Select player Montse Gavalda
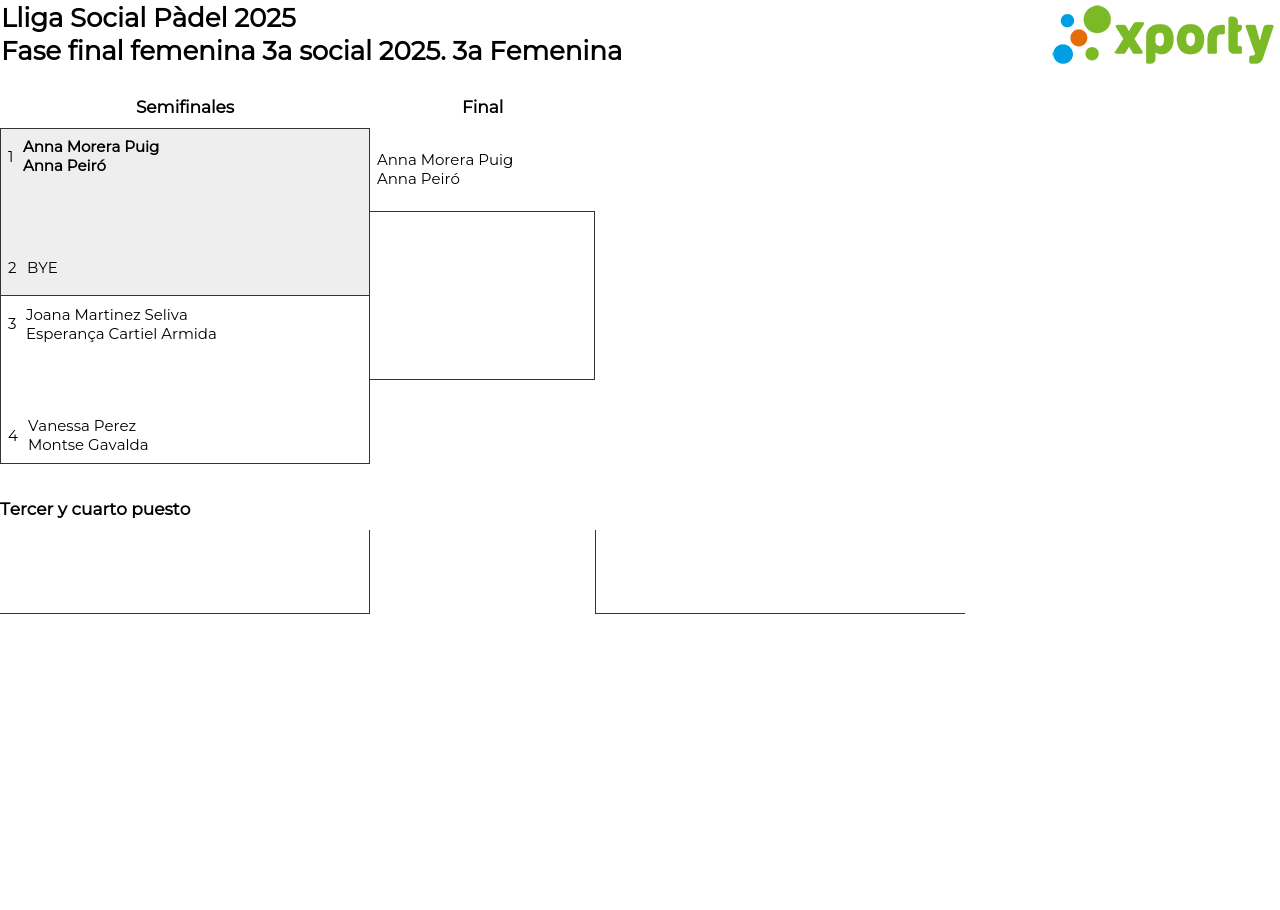The height and width of the screenshot is (910, 1280). [x=88, y=445]
